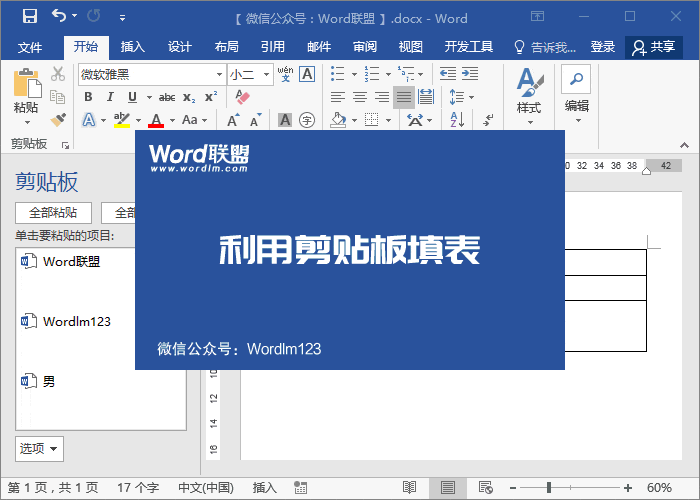Click the Editing magnifier icon
The width and height of the screenshot is (700, 500).
point(576,79)
